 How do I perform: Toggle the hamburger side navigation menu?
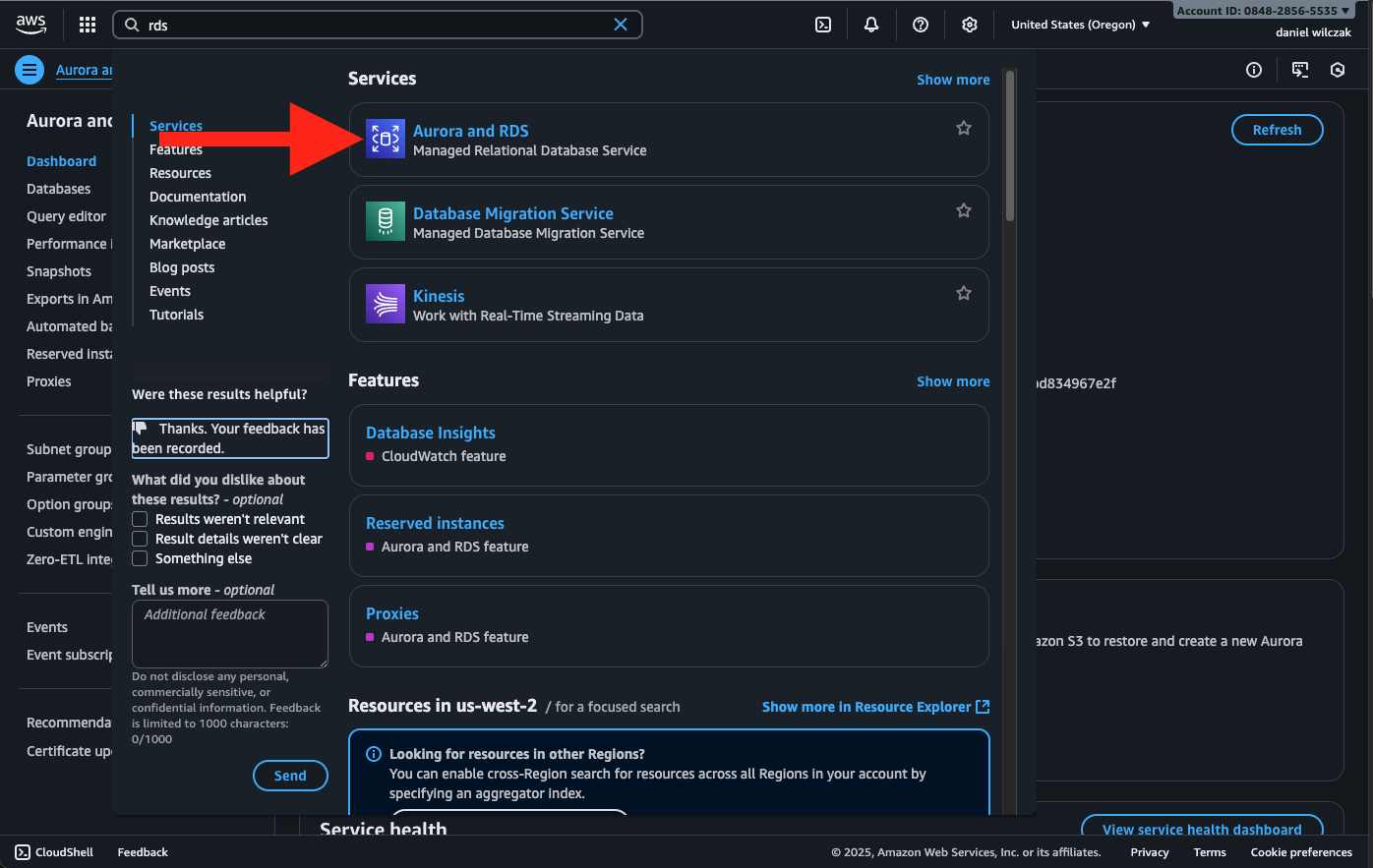pos(30,70)
